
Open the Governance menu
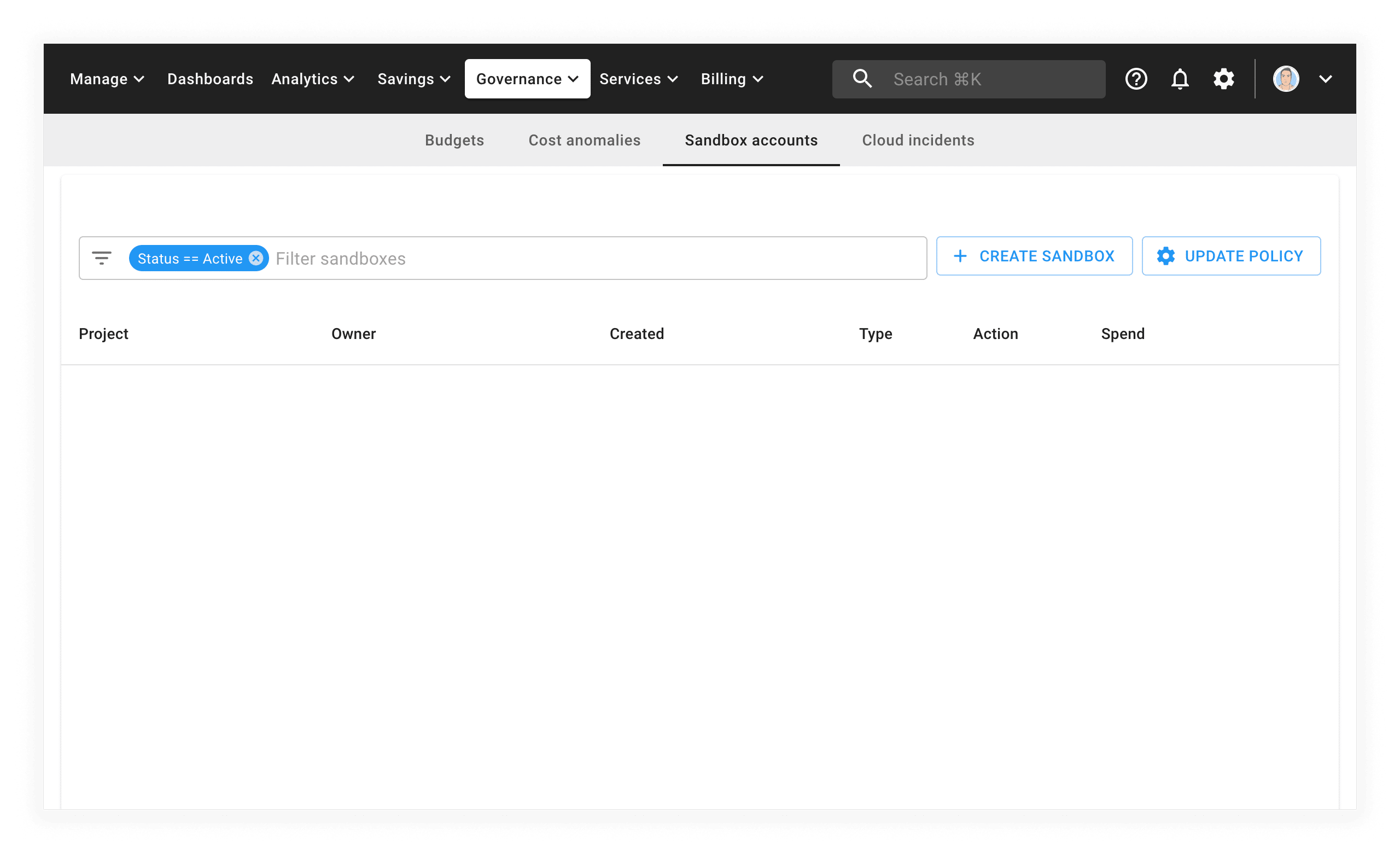tap(527, 79)
